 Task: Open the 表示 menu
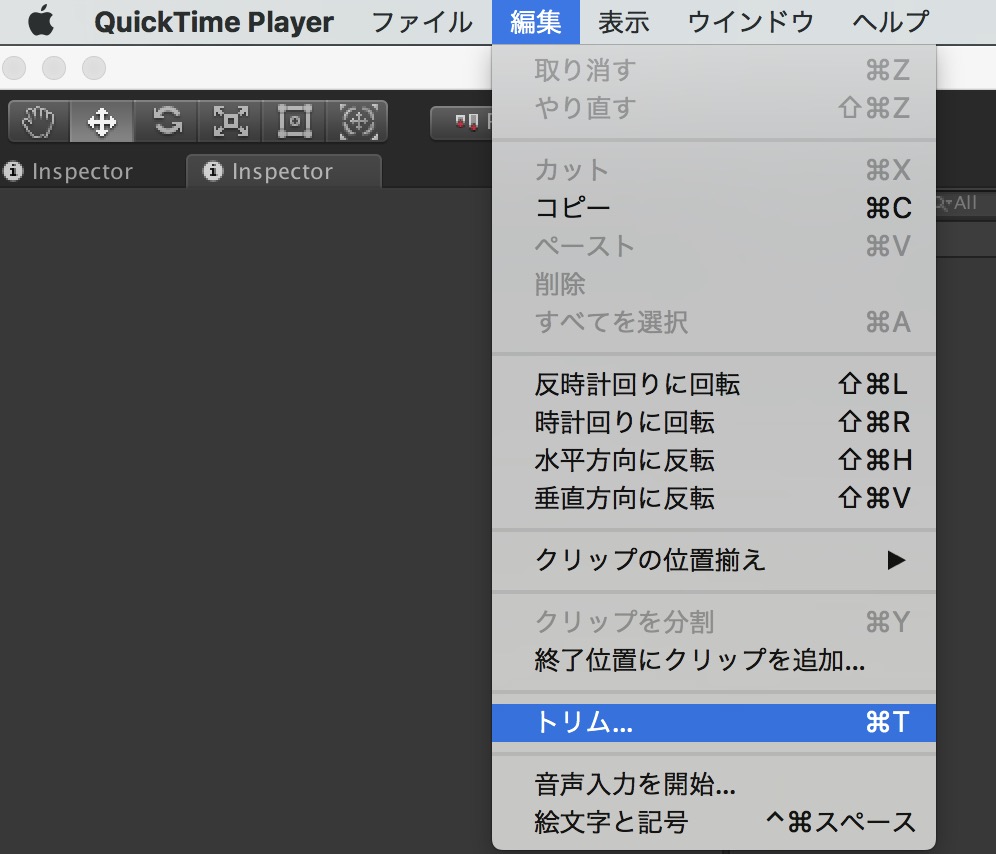pyautogui.click(x=623, y=22)
